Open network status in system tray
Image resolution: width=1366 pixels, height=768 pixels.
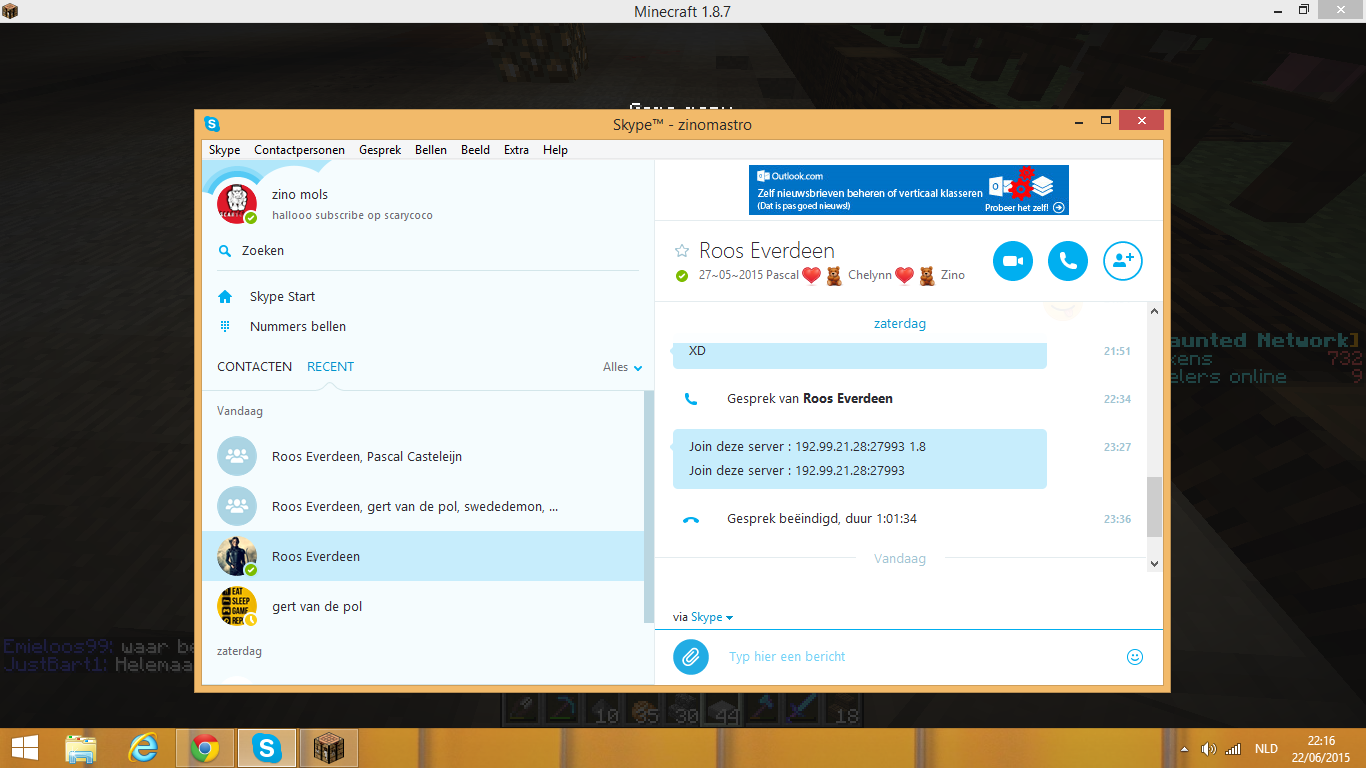1233,749
